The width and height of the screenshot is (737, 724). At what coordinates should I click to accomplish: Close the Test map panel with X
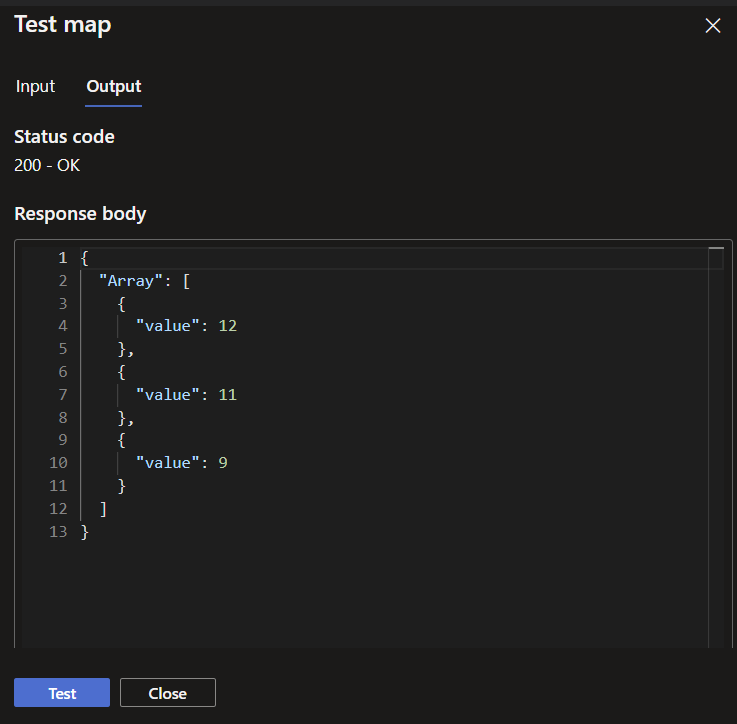point(713,25)
